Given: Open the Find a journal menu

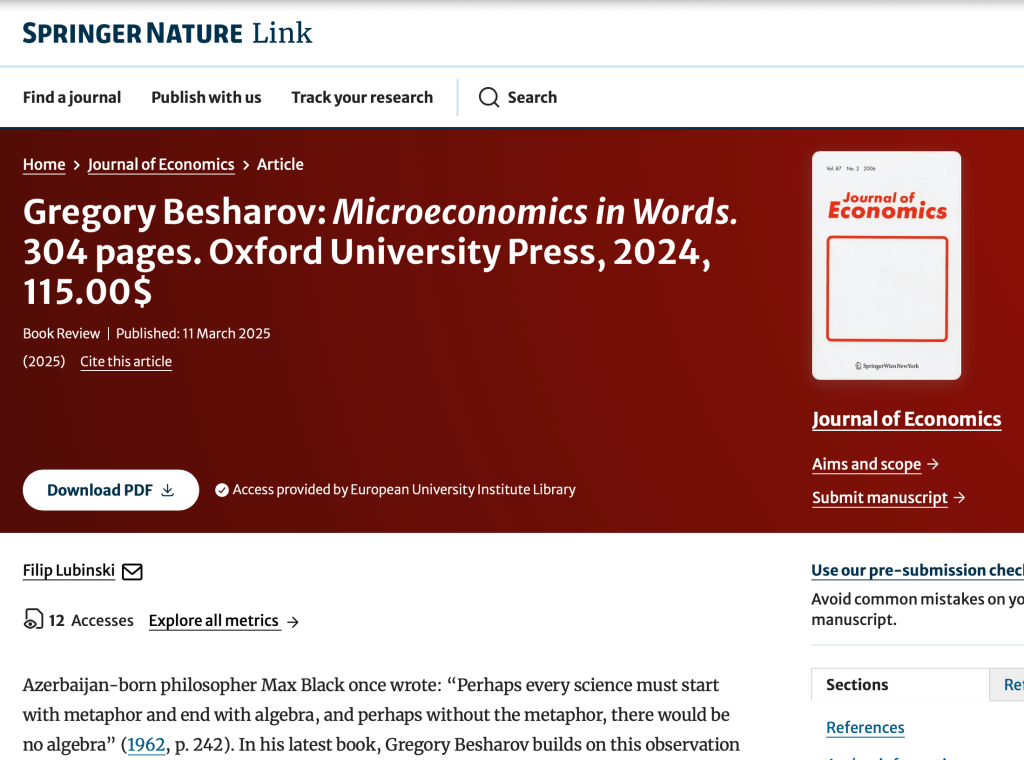Looking at the screenshot, I should (x=72, y=97).
